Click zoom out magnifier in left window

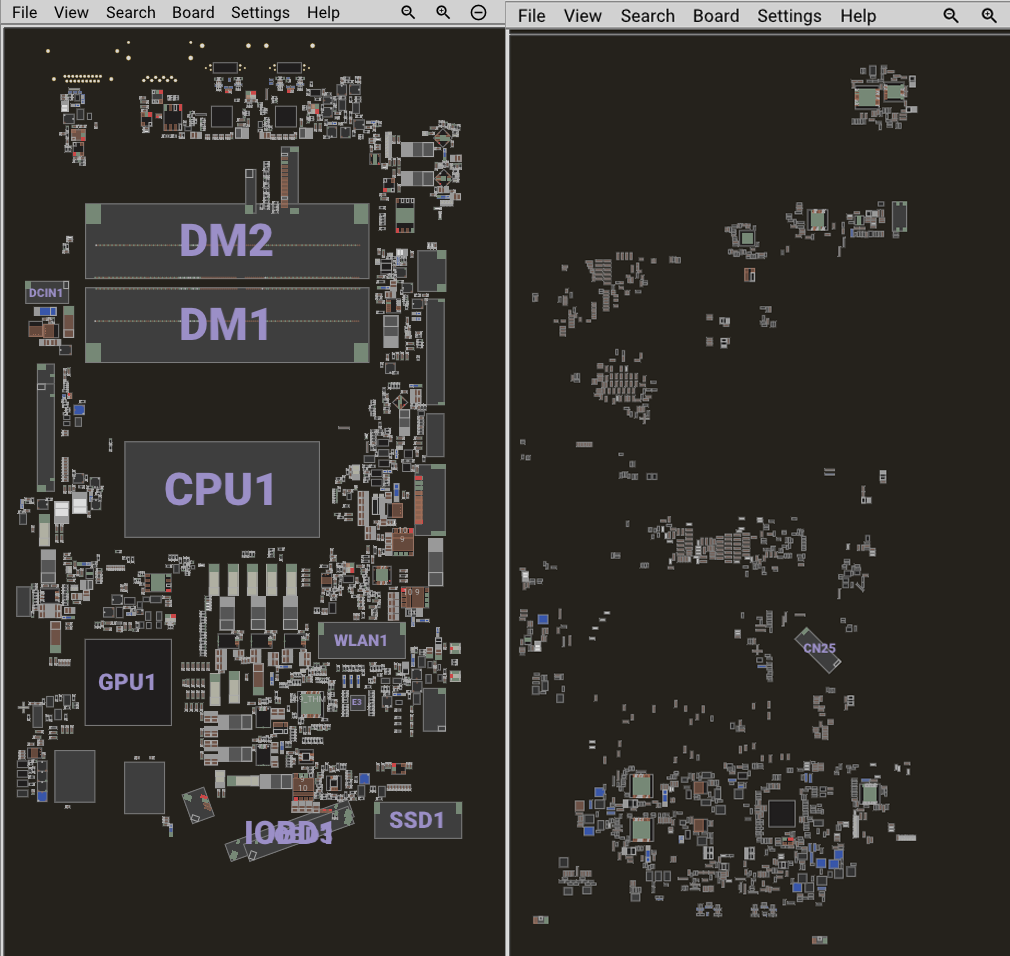point(408,13)
